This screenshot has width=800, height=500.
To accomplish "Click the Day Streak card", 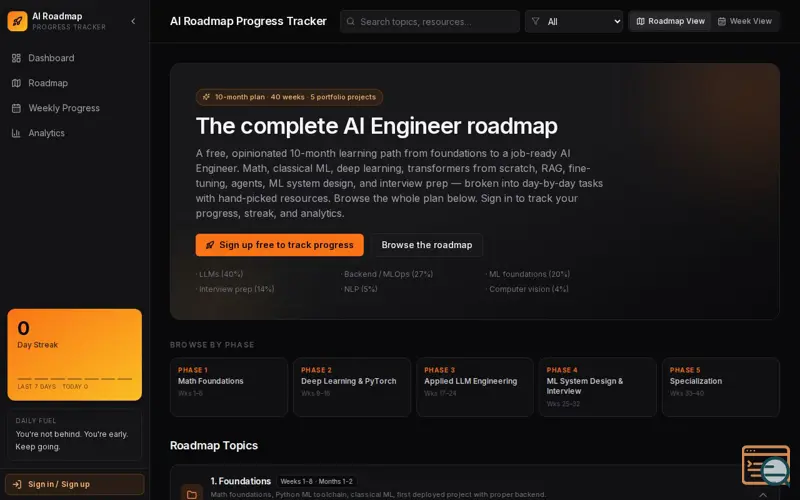I will point(74,355).
